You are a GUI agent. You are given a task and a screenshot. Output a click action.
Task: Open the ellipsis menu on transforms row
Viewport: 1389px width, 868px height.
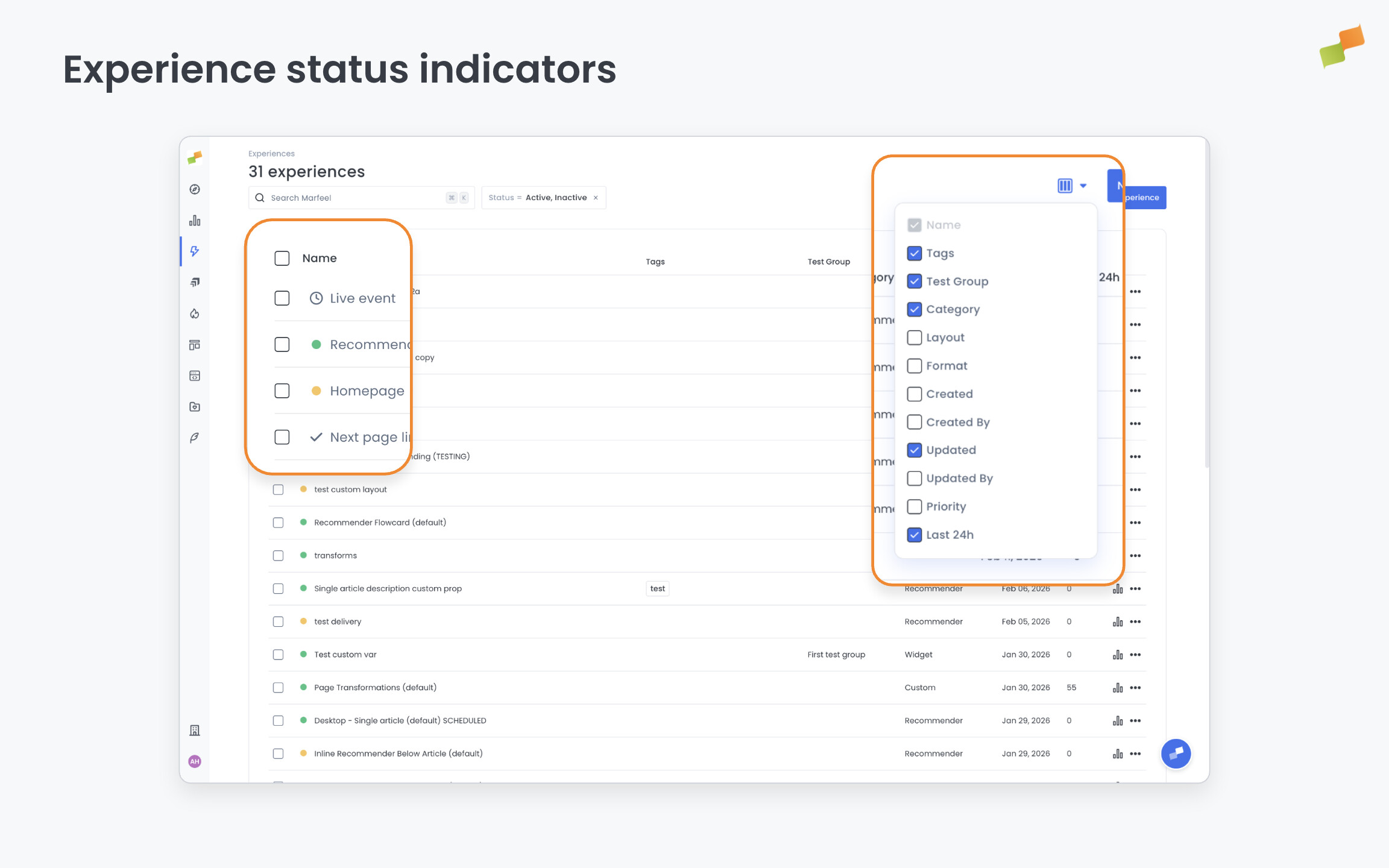(1135, 555)
